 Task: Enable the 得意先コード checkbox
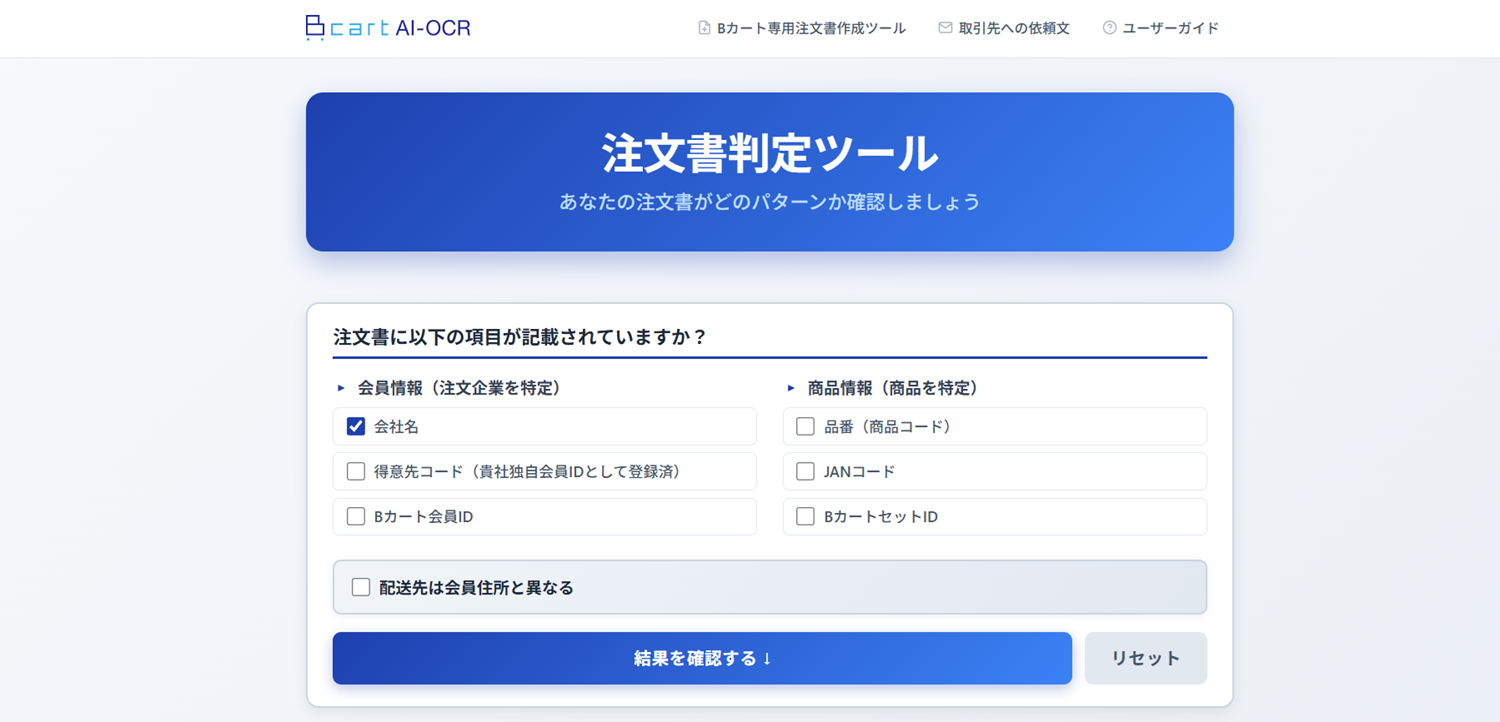[356, 471]
